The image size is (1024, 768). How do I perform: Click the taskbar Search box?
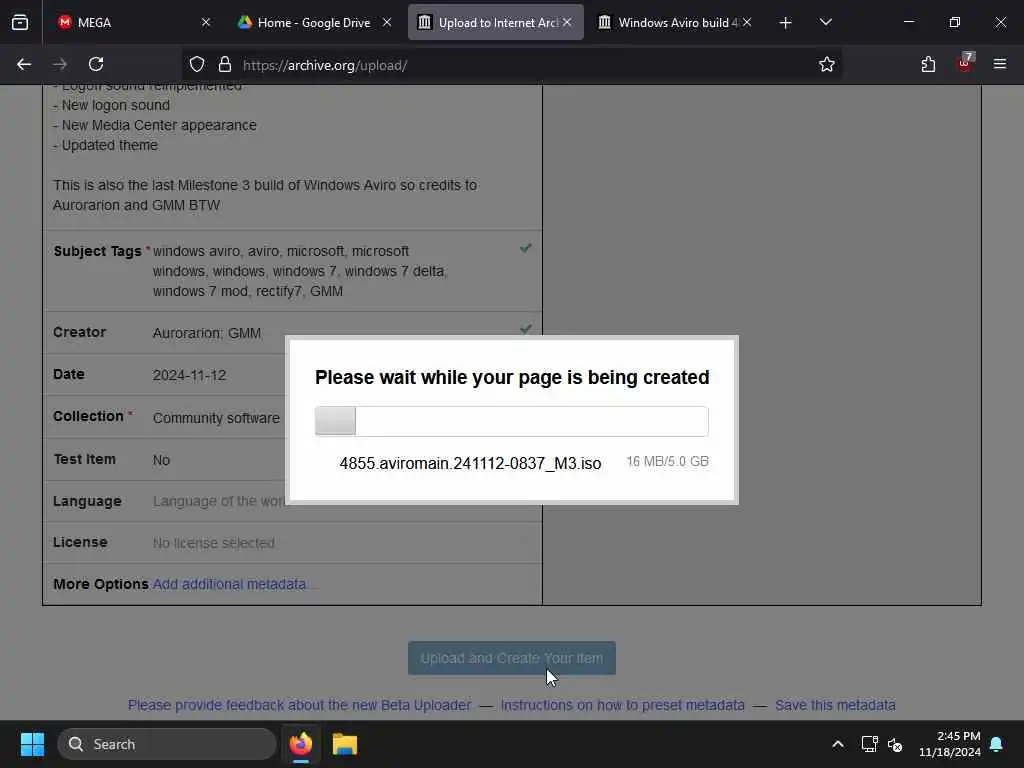coord(167,744)
